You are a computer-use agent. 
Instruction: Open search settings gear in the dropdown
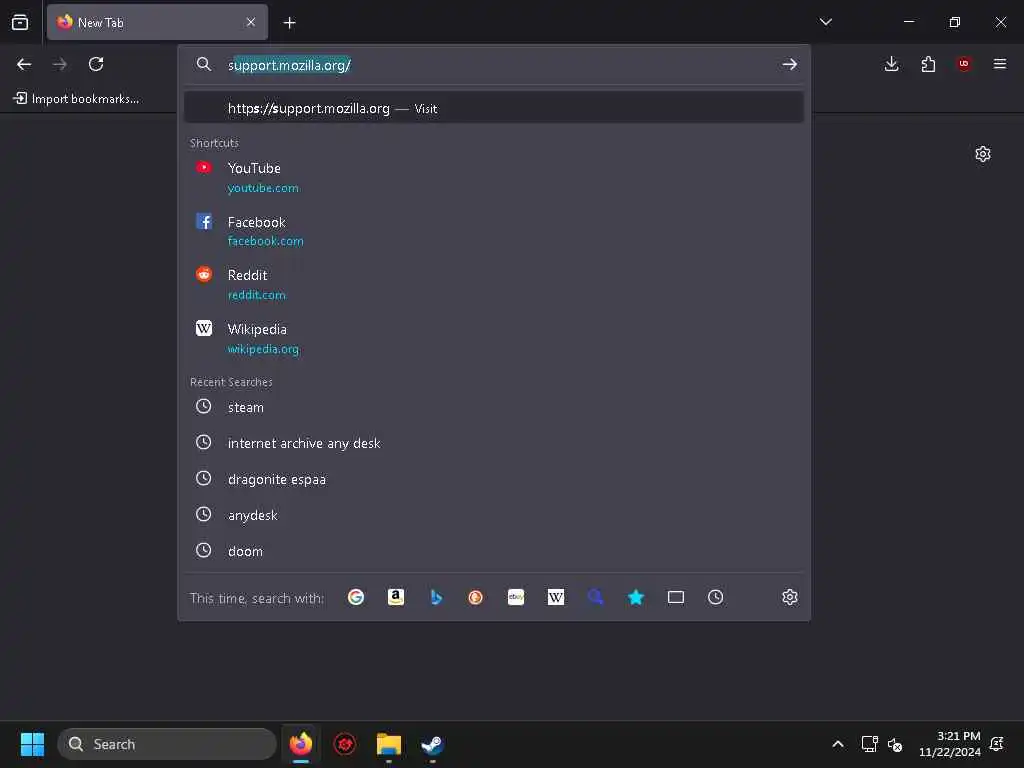[790, 597]
